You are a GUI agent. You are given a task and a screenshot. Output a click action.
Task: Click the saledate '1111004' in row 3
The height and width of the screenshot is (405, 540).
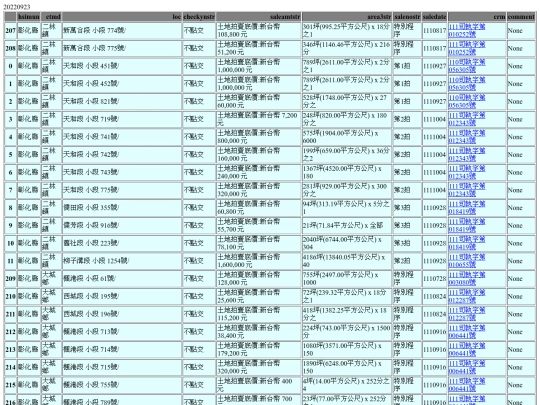pos(434,119)
